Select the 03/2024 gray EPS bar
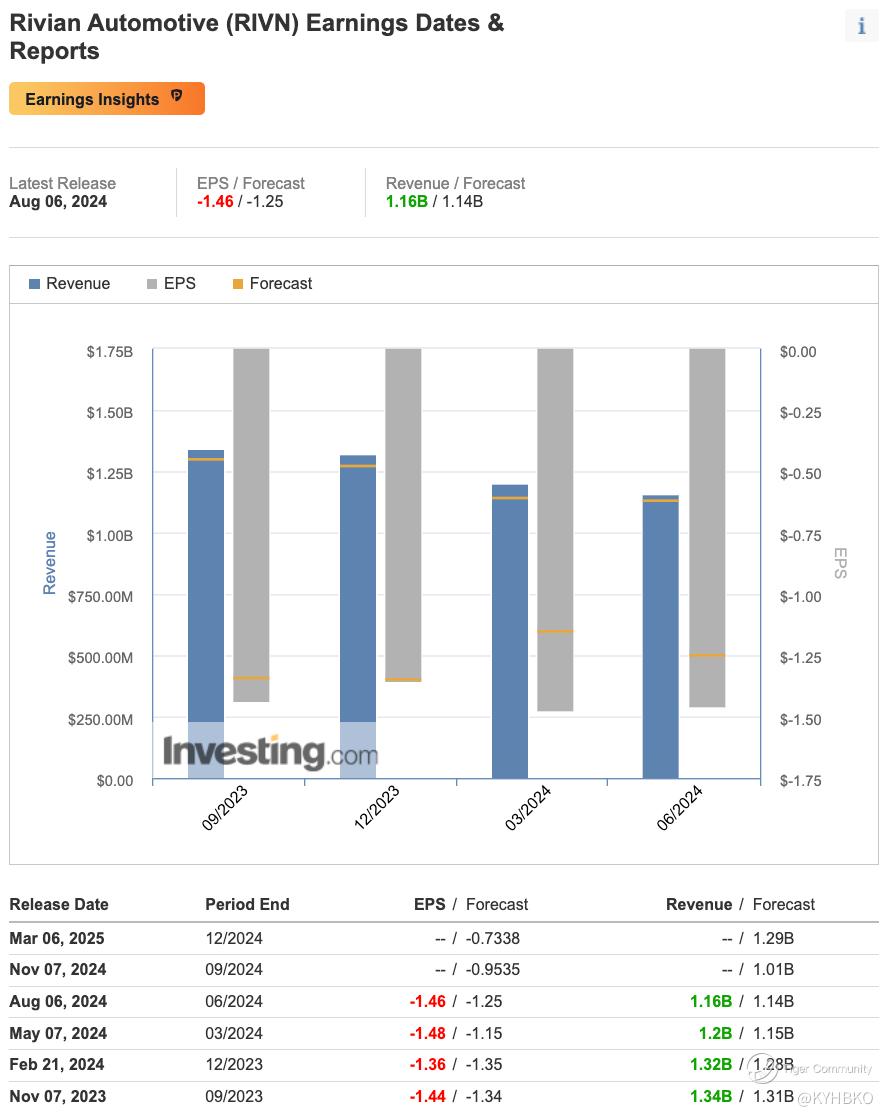 point(556,530)
